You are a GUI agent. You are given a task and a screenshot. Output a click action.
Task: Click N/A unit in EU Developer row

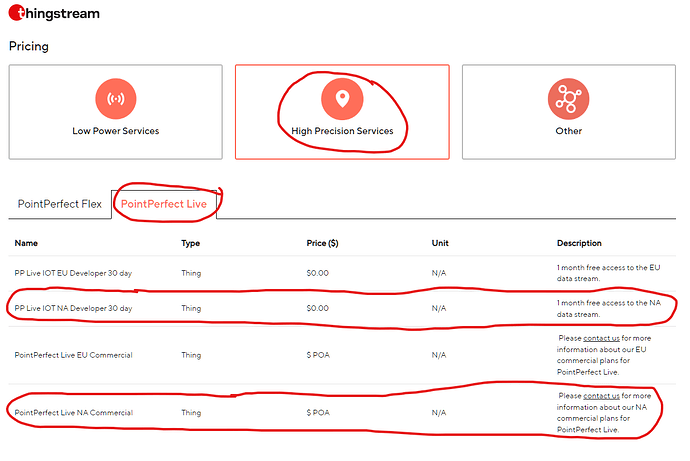point(439,273)
